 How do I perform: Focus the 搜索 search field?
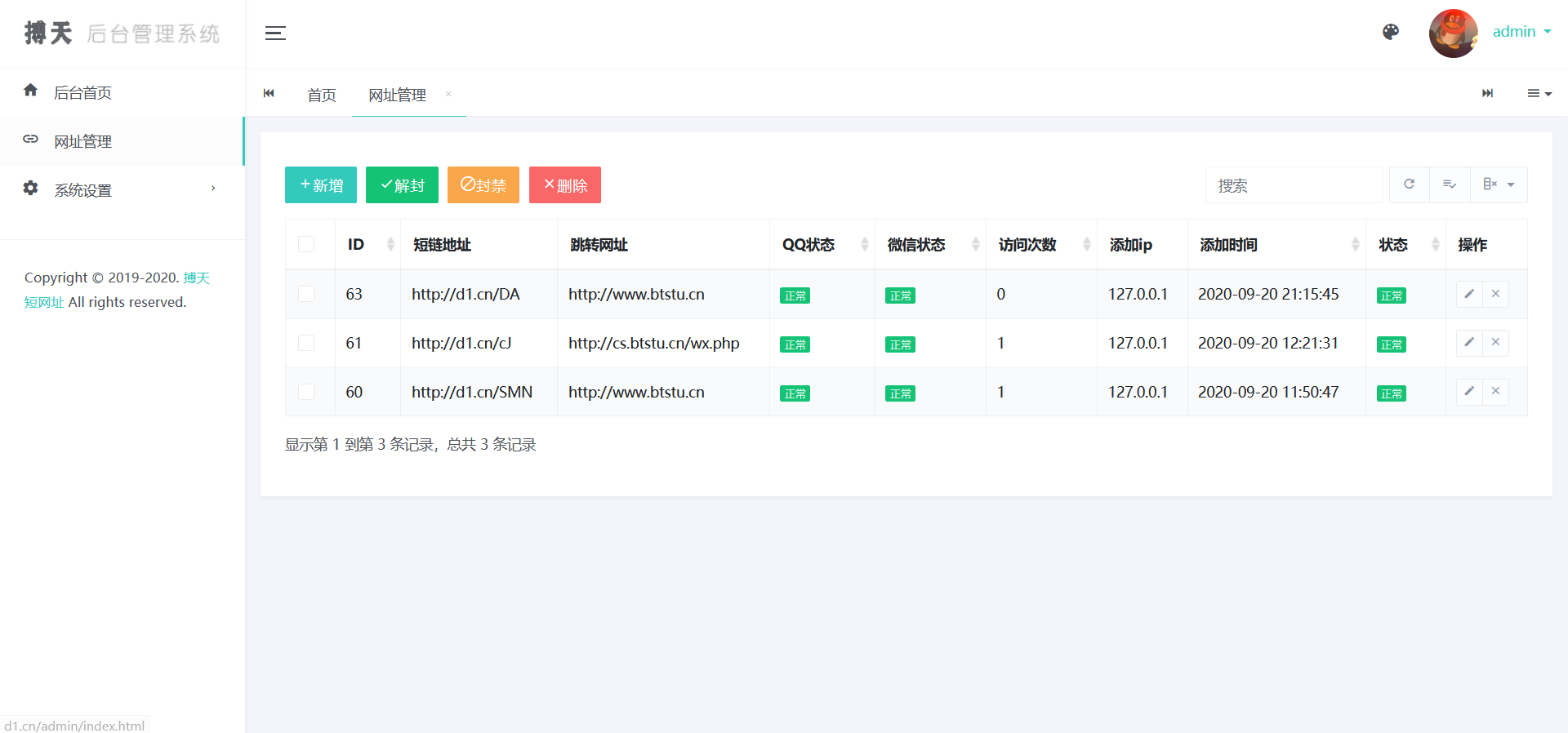point(1294,185)
